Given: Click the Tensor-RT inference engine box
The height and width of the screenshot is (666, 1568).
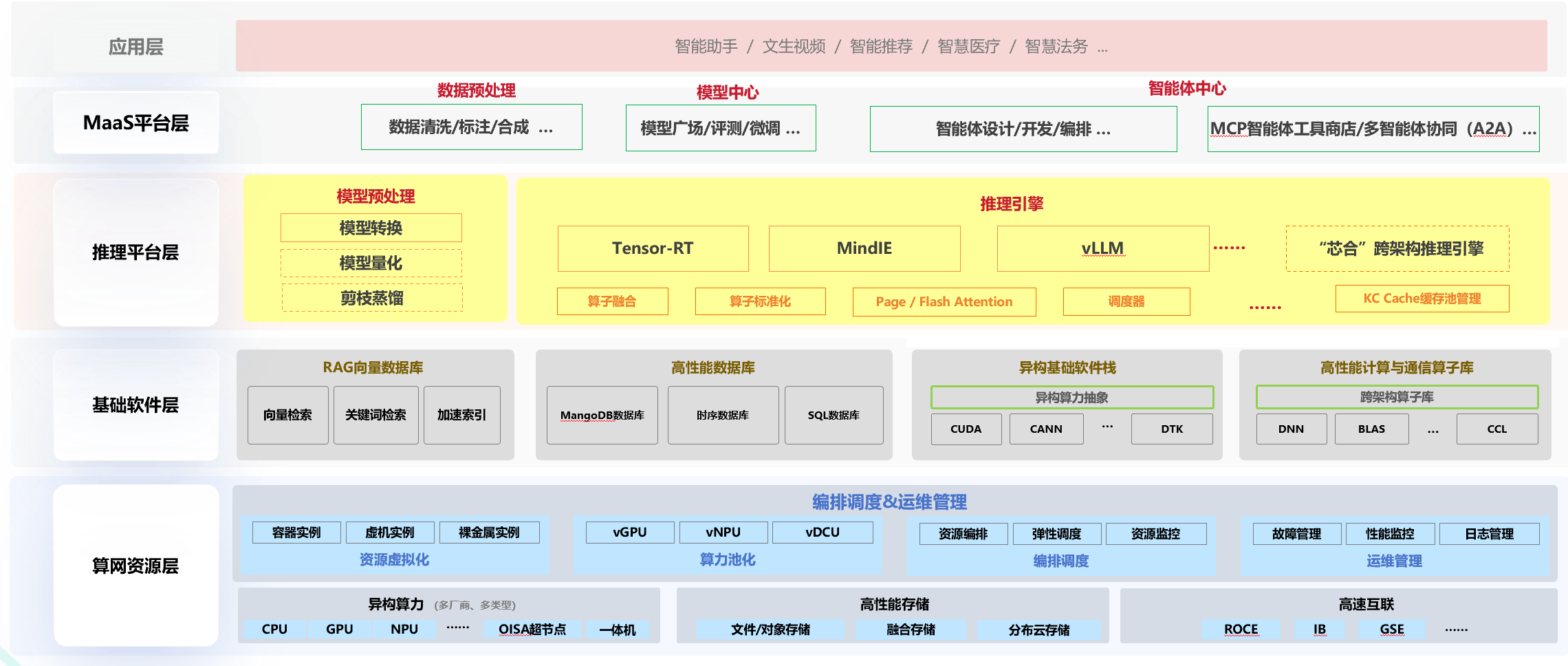Looking at the screenshot, I should [653, 248].
